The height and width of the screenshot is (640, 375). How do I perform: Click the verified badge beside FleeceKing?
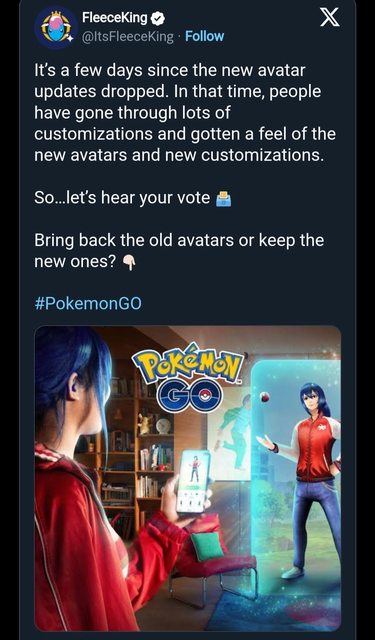coord(157,18)
